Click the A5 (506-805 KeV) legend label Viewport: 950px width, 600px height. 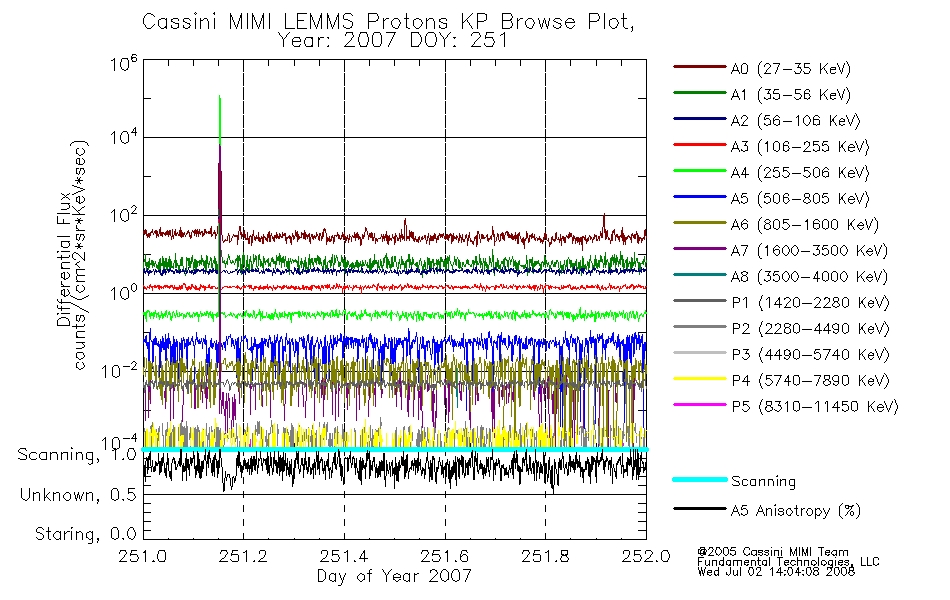pyautogui.click(x=800, y=199)
